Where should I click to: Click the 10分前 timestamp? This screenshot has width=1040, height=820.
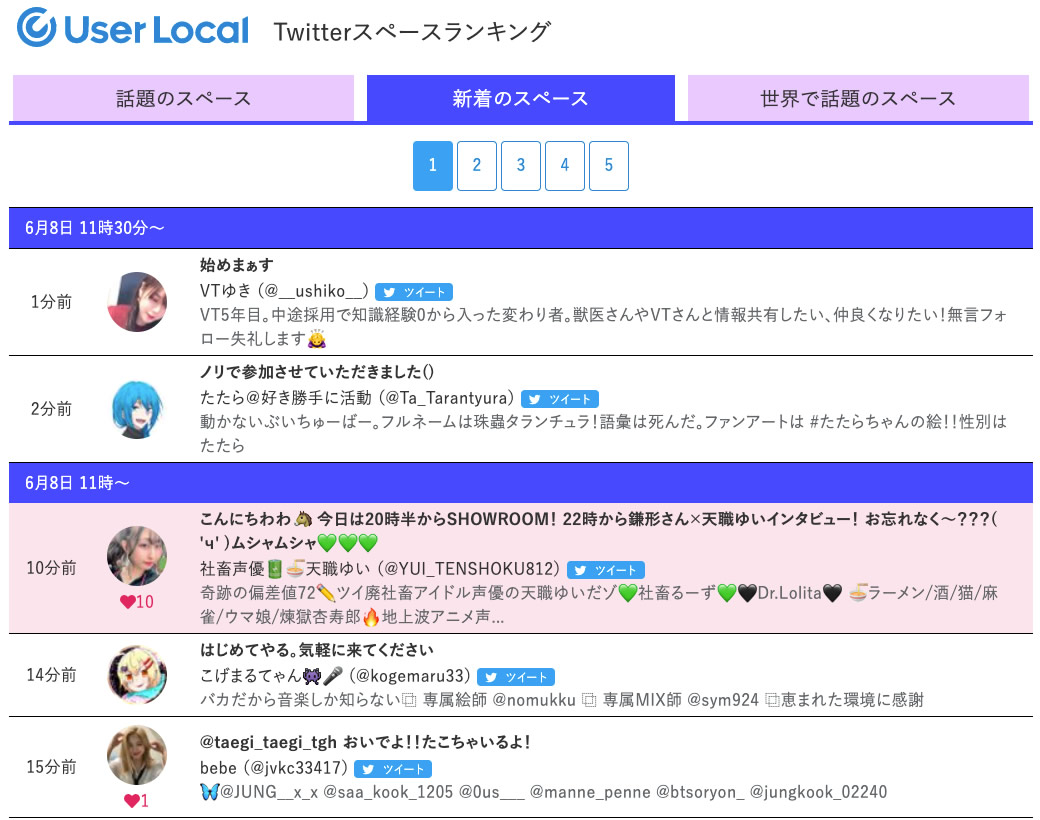(51, 568)
